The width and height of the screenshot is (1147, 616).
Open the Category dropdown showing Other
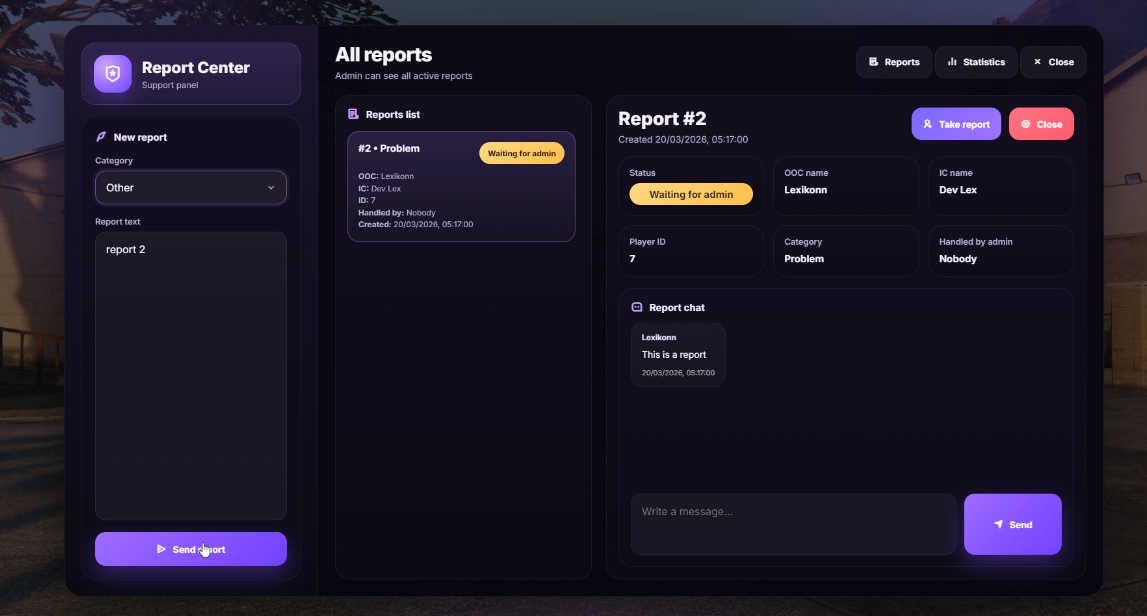(191, 188)
